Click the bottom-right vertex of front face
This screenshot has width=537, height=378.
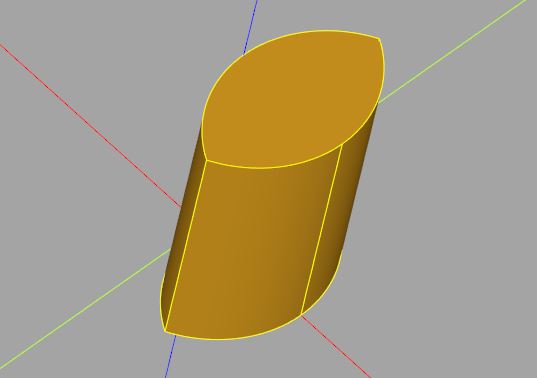coord(301,314)
